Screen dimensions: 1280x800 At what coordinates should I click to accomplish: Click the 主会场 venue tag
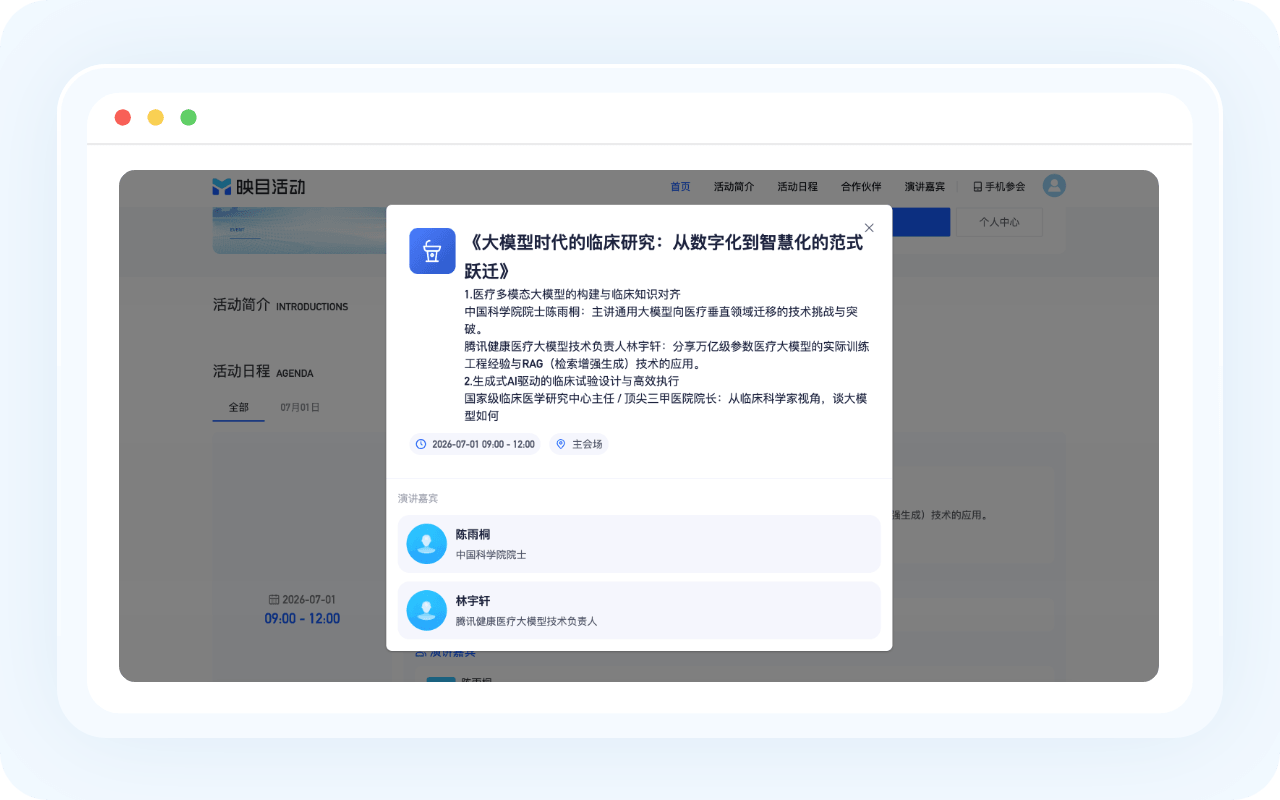579,444
